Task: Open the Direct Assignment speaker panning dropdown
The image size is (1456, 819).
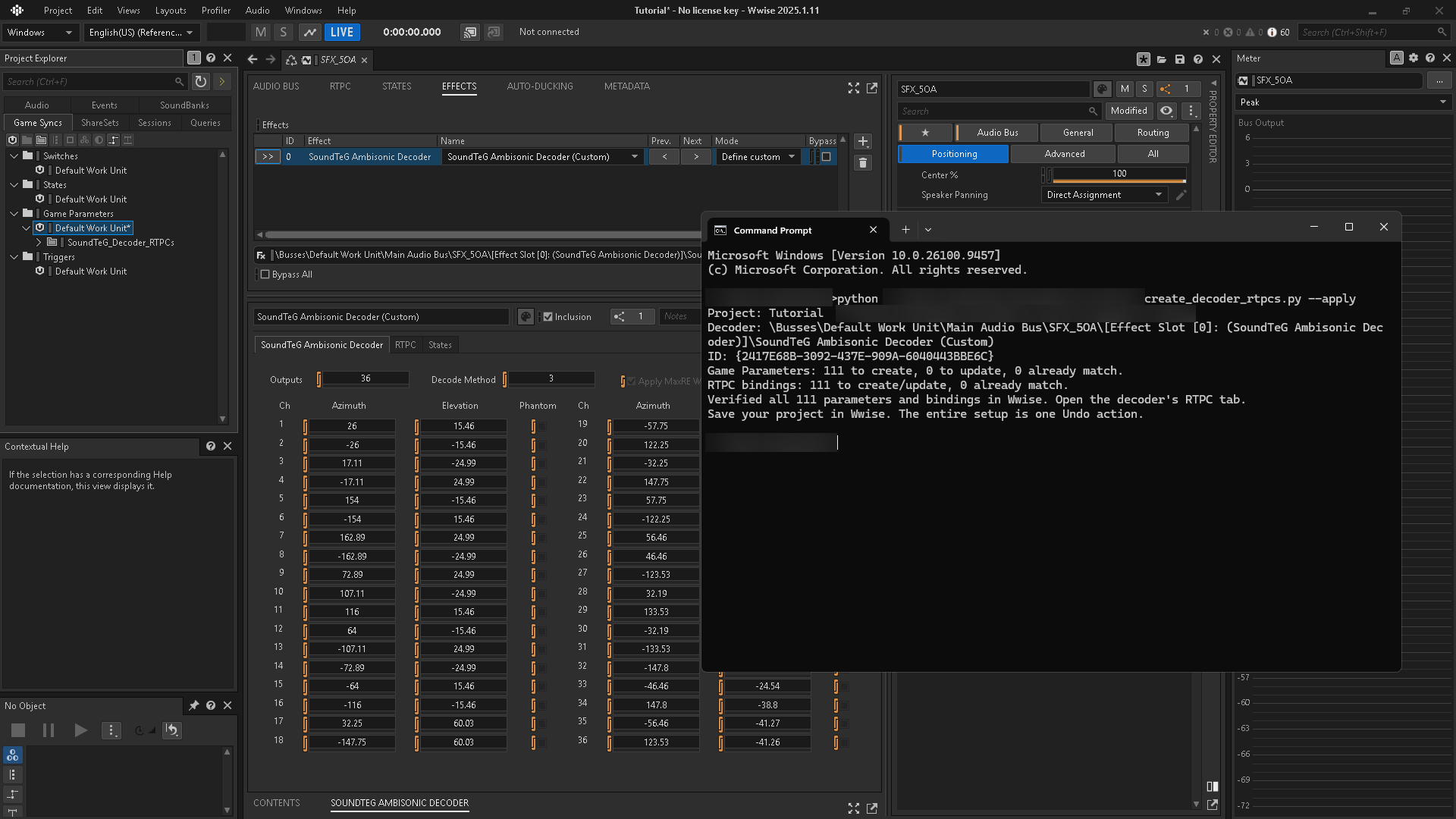Action: (1104, 195)
